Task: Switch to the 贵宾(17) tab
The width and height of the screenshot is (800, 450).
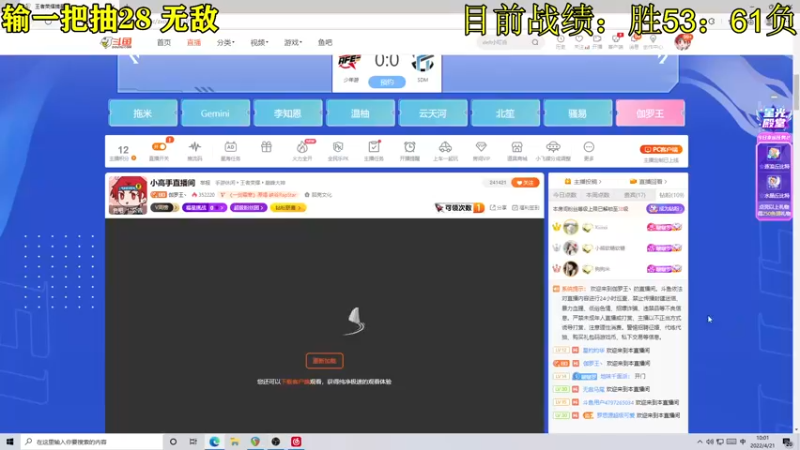Action: 635,195
